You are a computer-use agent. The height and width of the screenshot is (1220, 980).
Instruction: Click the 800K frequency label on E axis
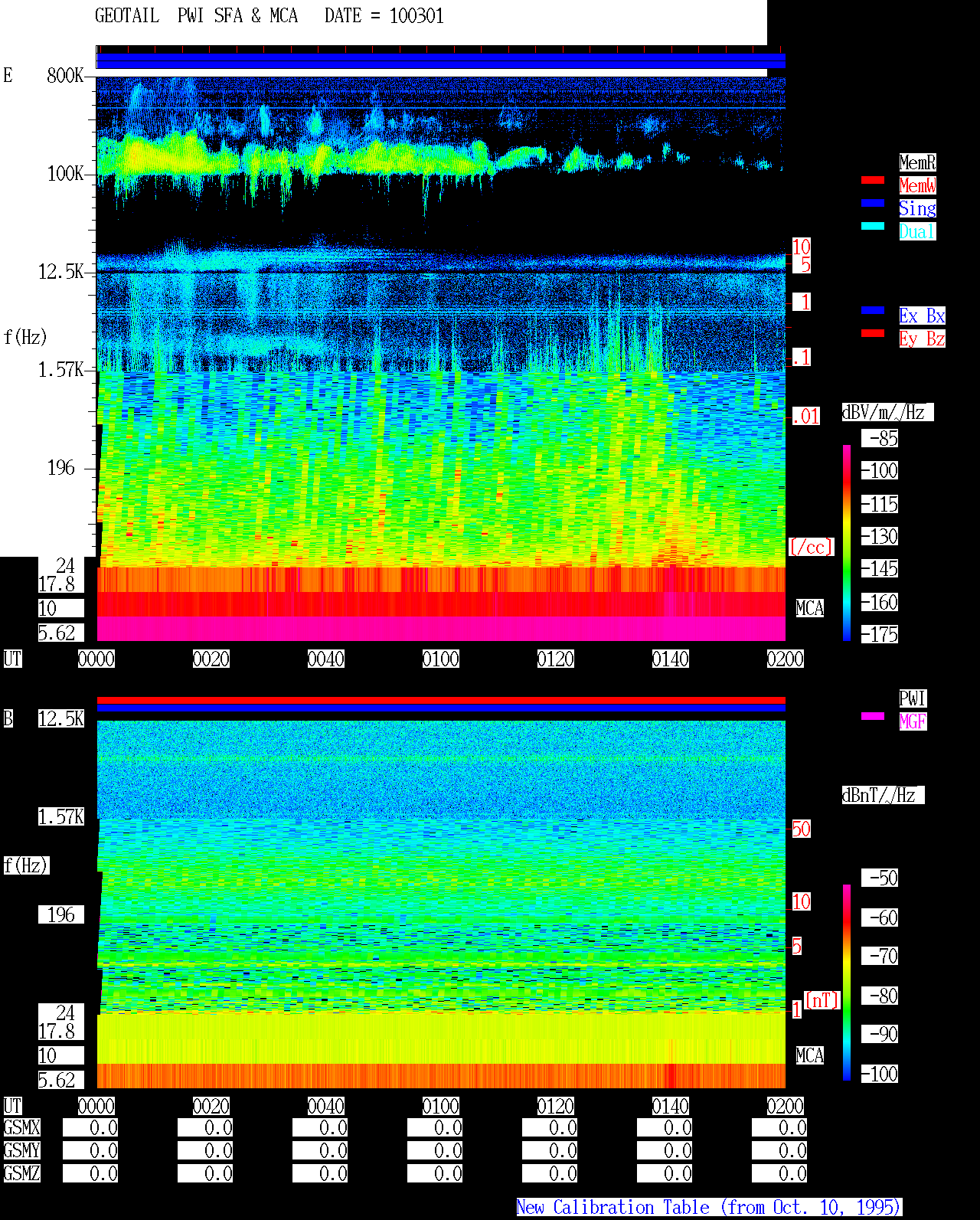click(x=65, y=75)
